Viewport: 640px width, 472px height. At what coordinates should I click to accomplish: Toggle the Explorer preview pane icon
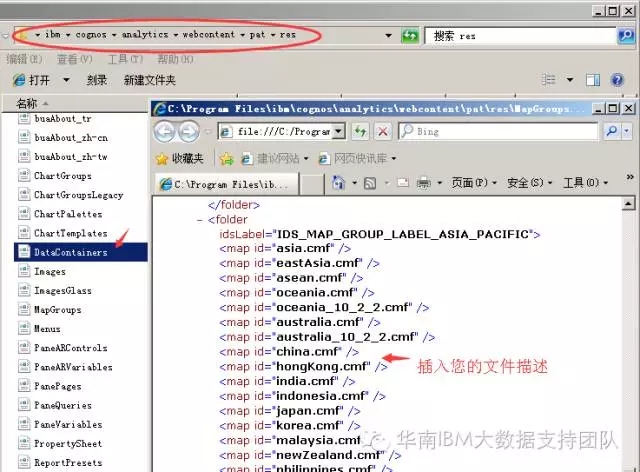(x=593, y=80)
